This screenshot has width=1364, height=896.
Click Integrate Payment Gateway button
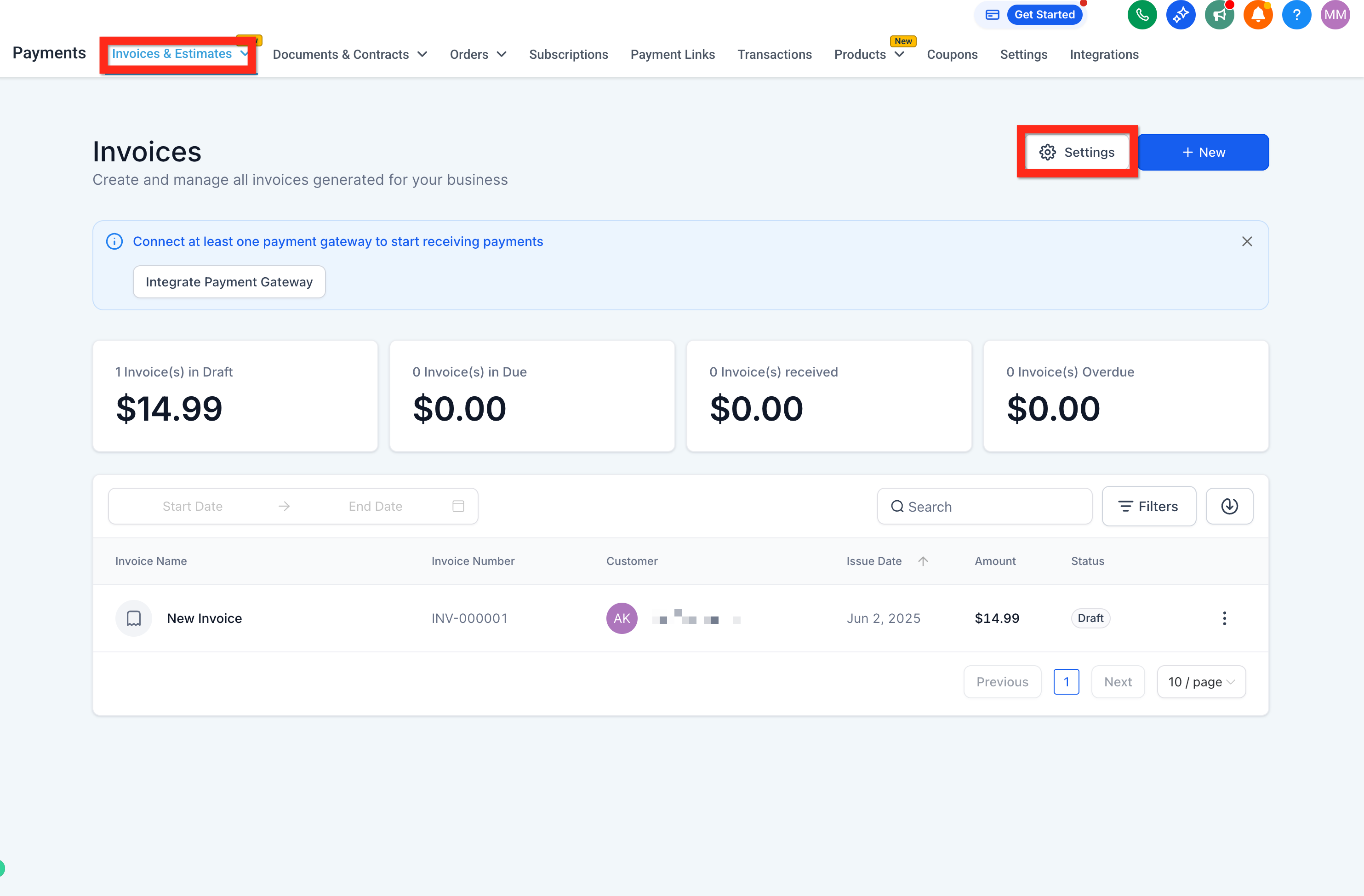pyautogui.click(x=228, y=282)
